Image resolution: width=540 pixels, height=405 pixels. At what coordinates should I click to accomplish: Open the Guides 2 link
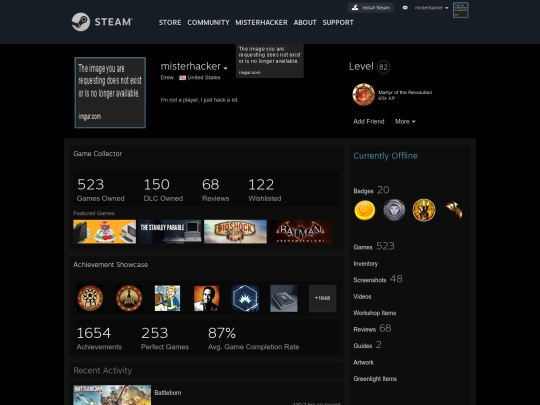(x=367, y=345)
